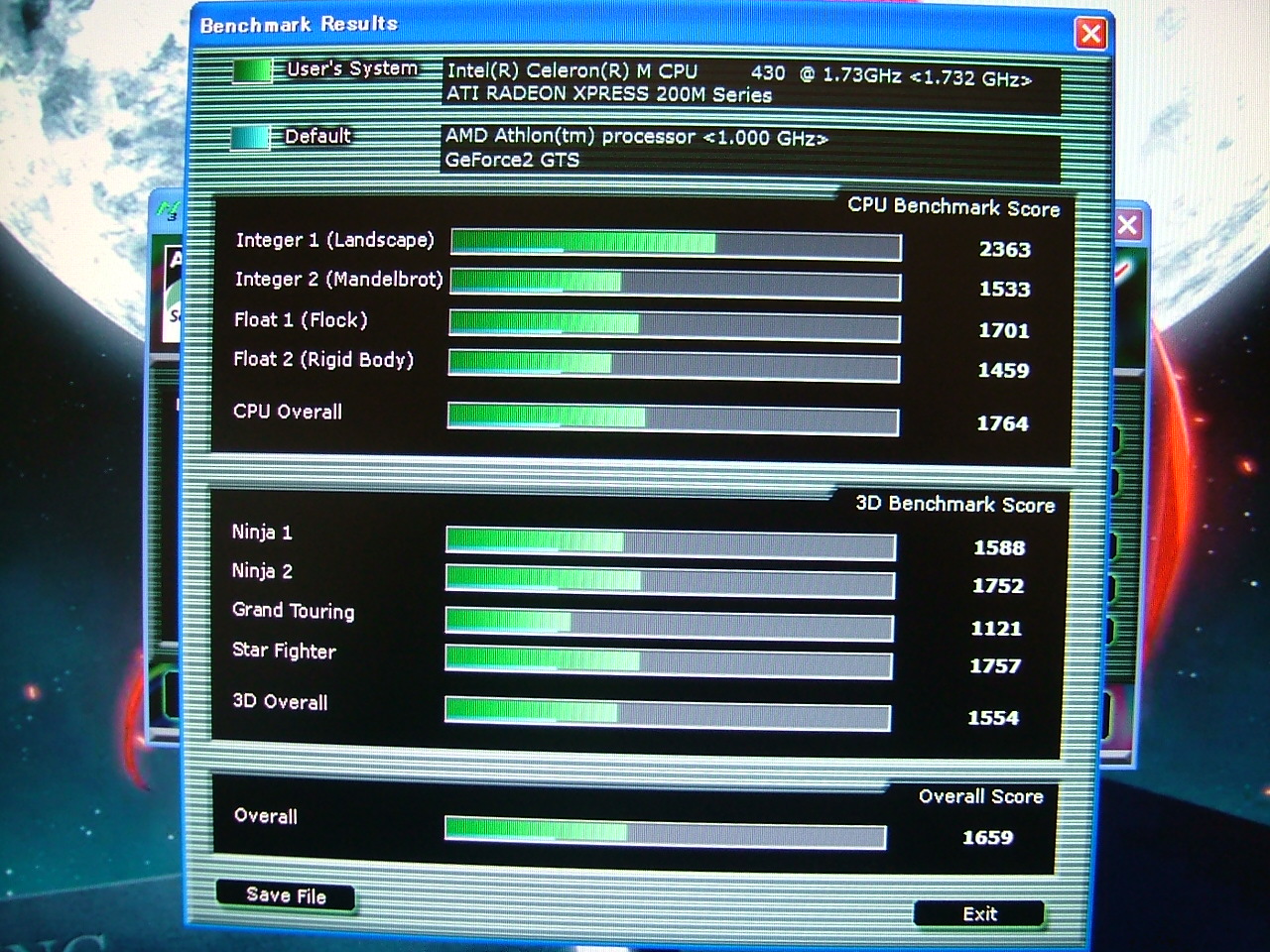
Task: Click the "Integer 2 (Mandelbrot)" label
Action: [338, 280]
